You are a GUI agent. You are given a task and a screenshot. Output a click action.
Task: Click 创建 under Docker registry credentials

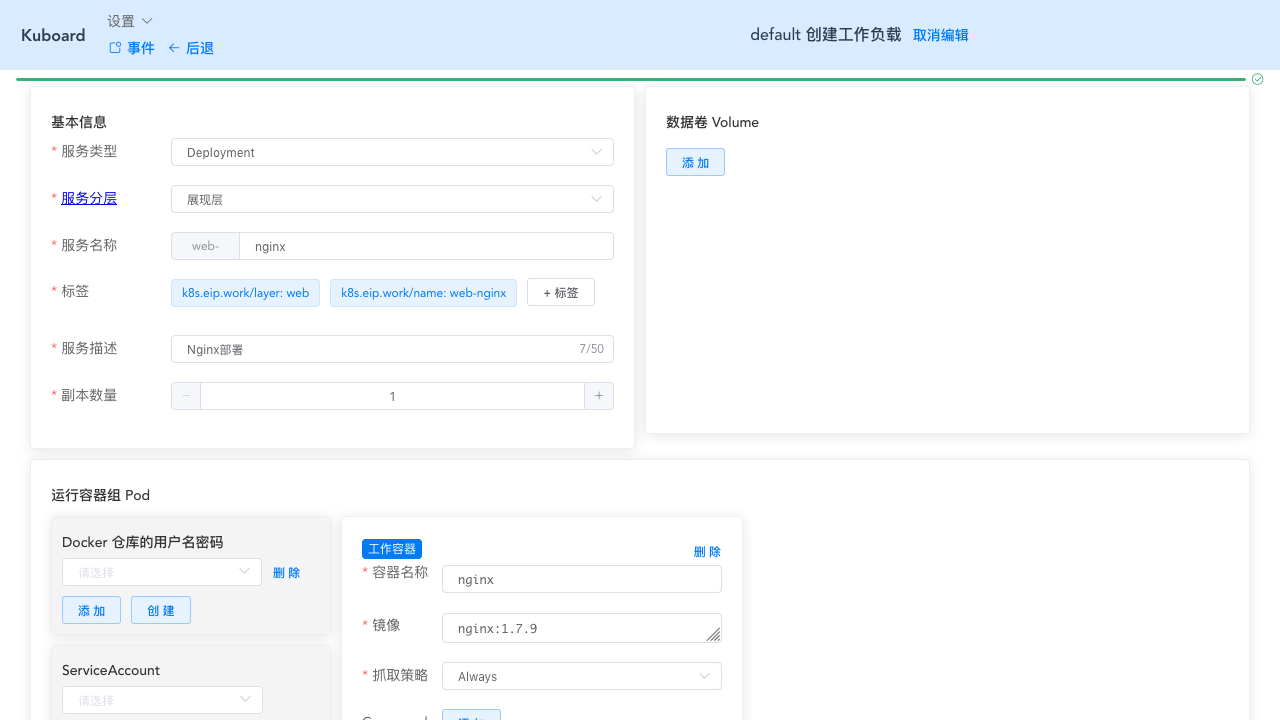tap(161, 610)
